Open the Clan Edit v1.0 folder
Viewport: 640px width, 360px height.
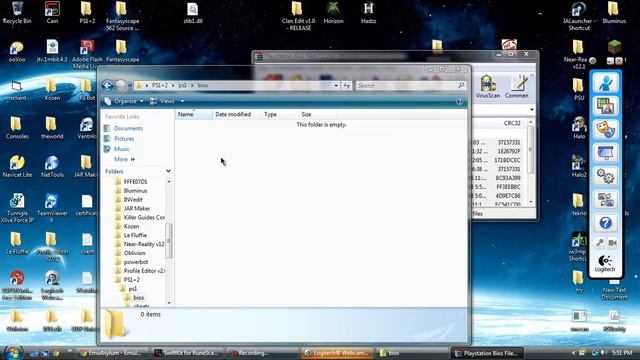pyautogui.click(x=298, y=16)
